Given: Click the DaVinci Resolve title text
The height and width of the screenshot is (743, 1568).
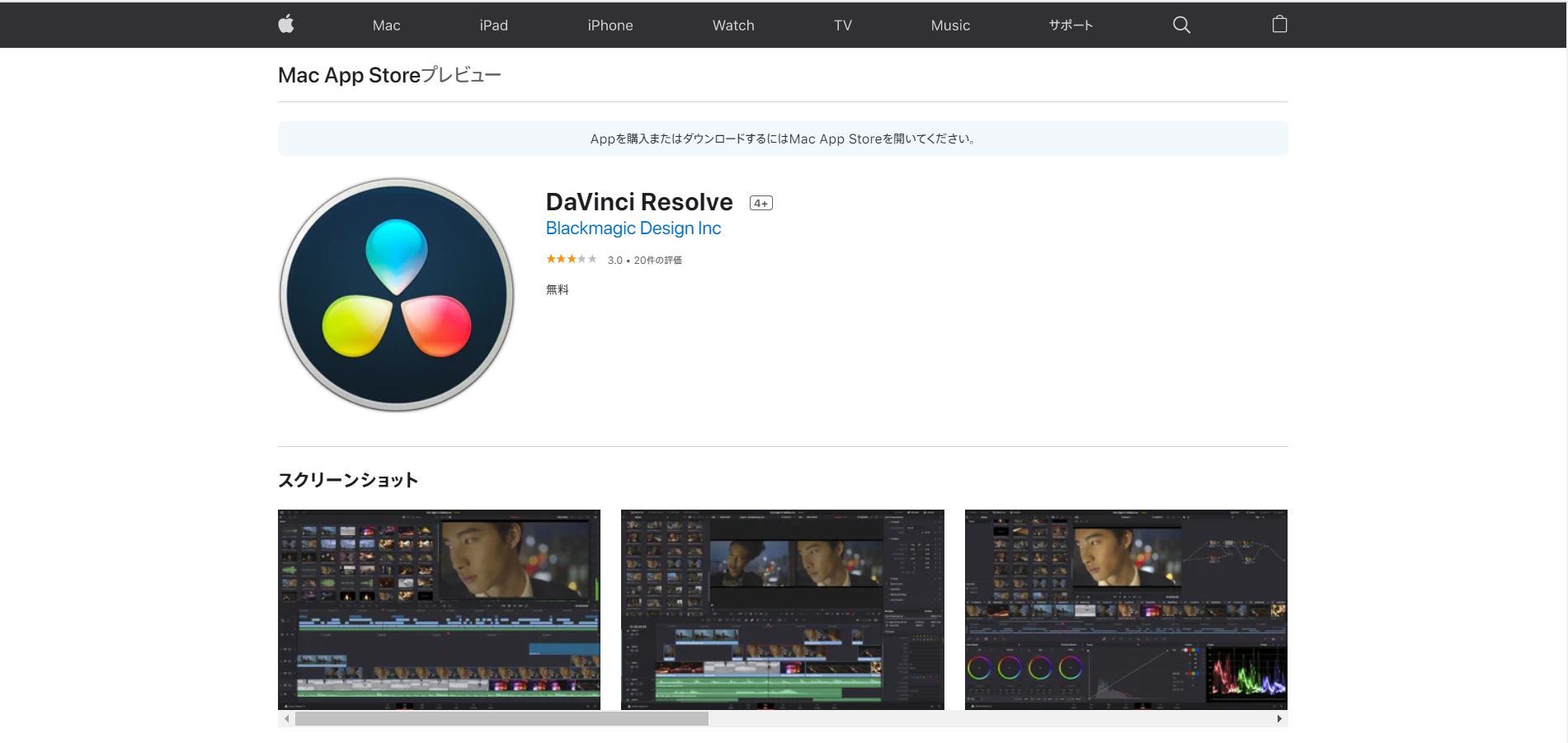Looking at the screenshot, I should click(x=639, y=202).
